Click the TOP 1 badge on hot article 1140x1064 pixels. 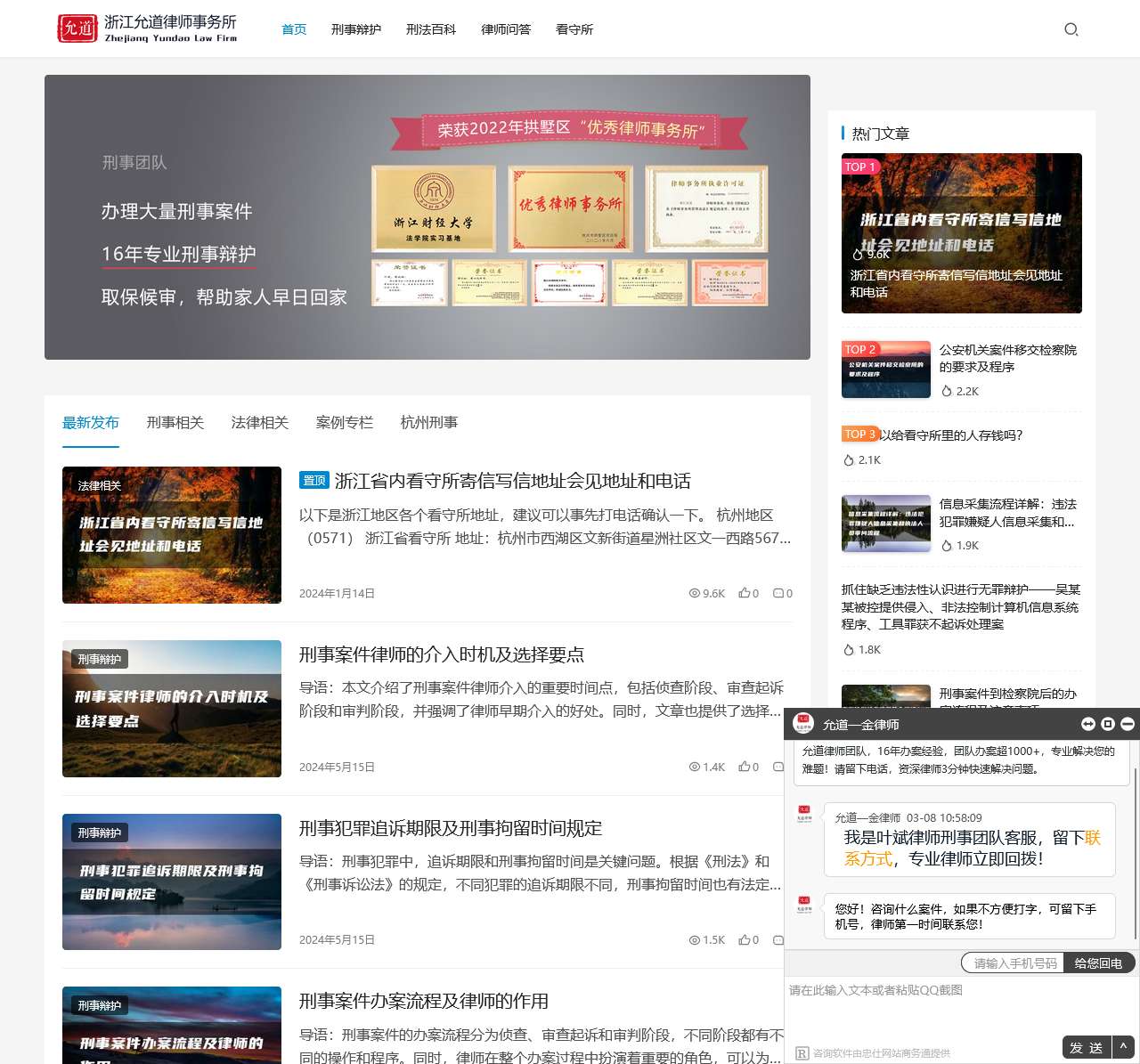click(860, 167)
